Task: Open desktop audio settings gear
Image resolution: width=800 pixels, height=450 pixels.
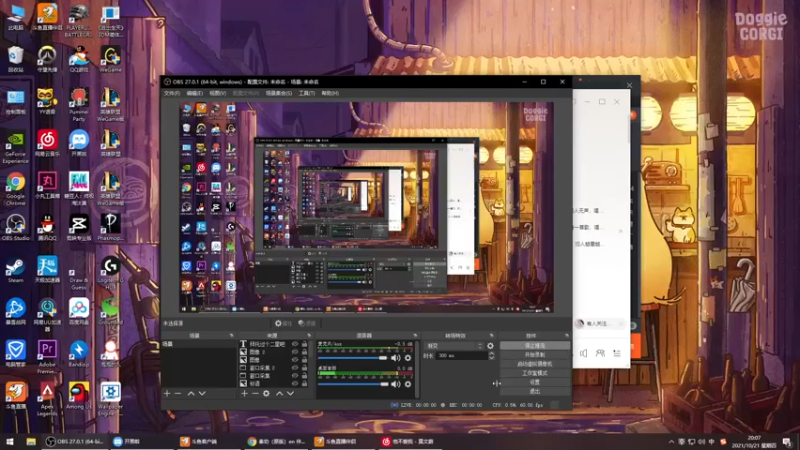Action: point(408,384)
